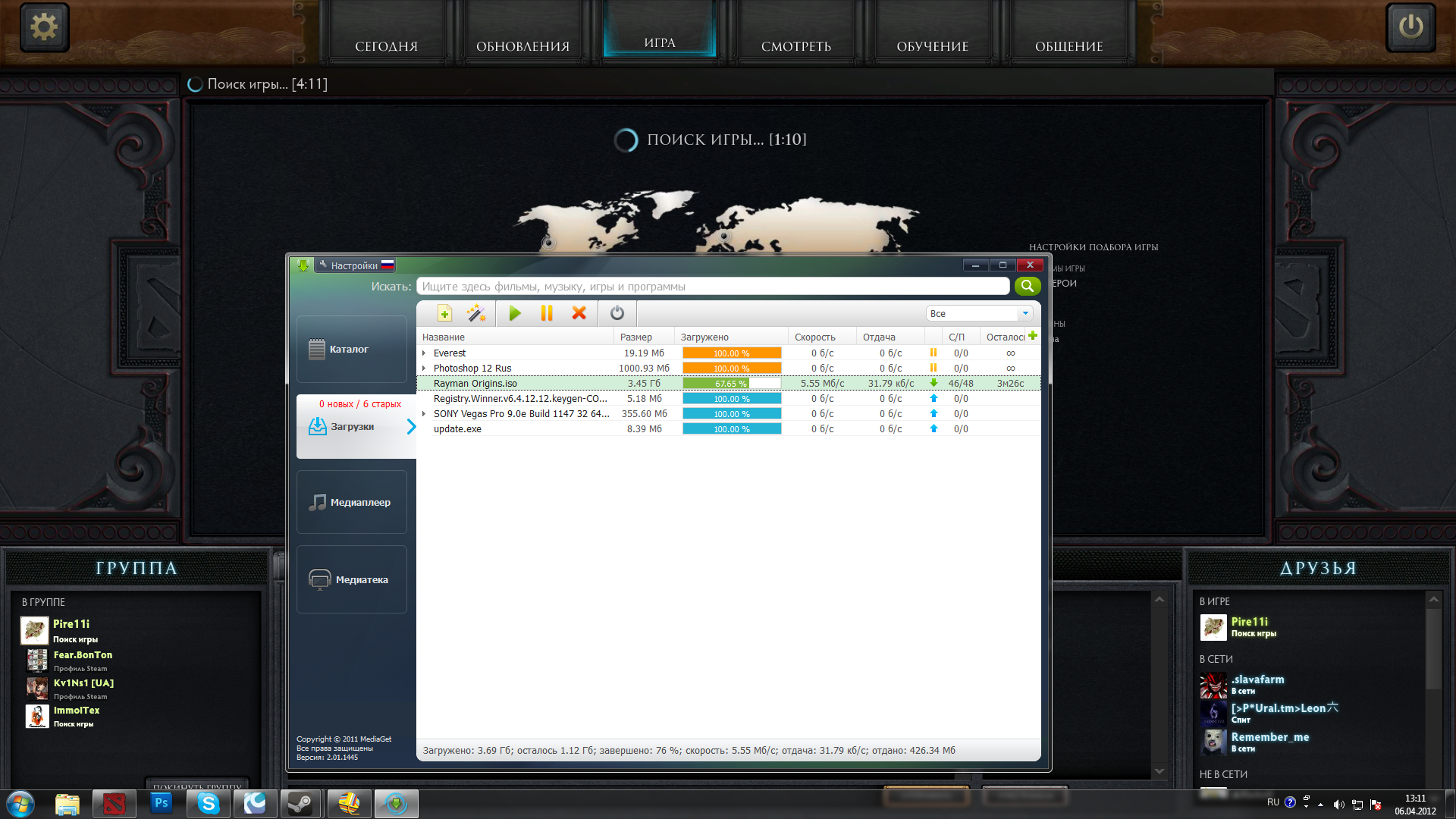The width and height of the screenshot is (1456, 819).
Task: Open Windows Explorer taskbar icon
Action: (x=67, y=804)
